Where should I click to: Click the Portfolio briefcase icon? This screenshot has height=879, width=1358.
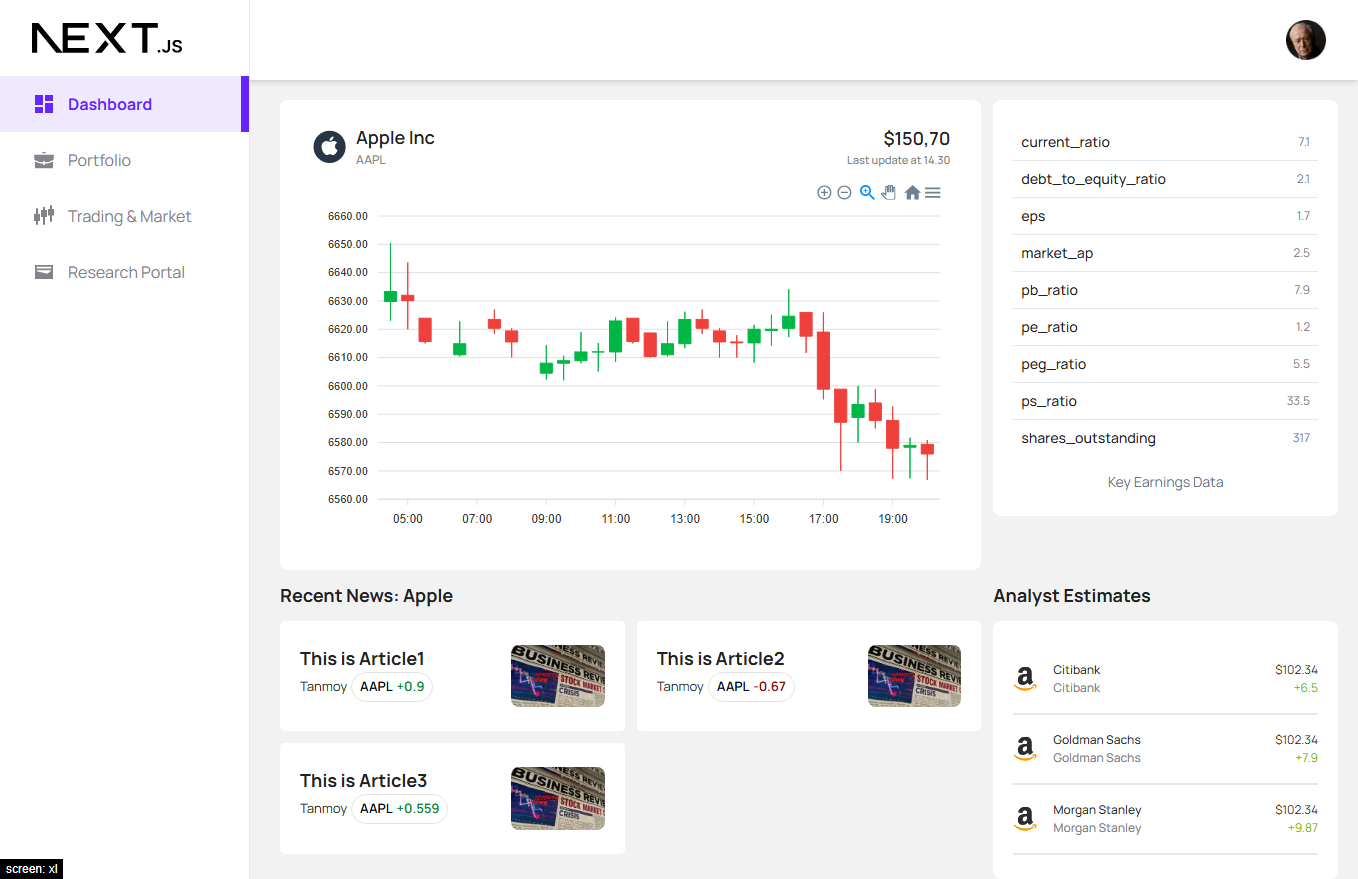[44, 160]
